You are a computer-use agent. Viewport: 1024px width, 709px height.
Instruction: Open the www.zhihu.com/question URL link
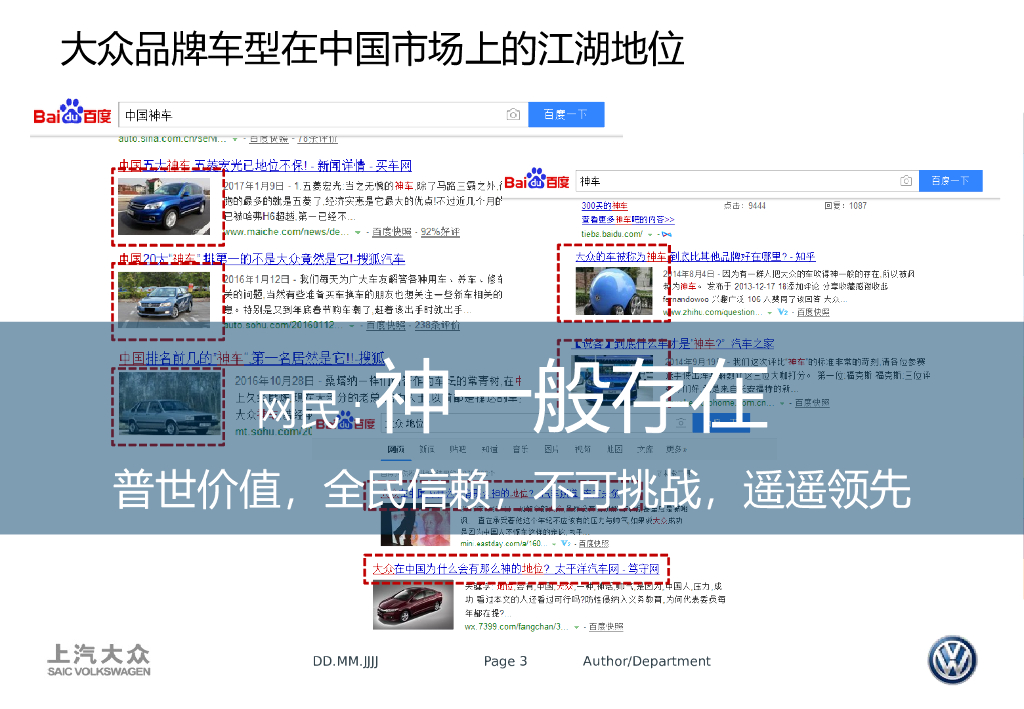712,313
